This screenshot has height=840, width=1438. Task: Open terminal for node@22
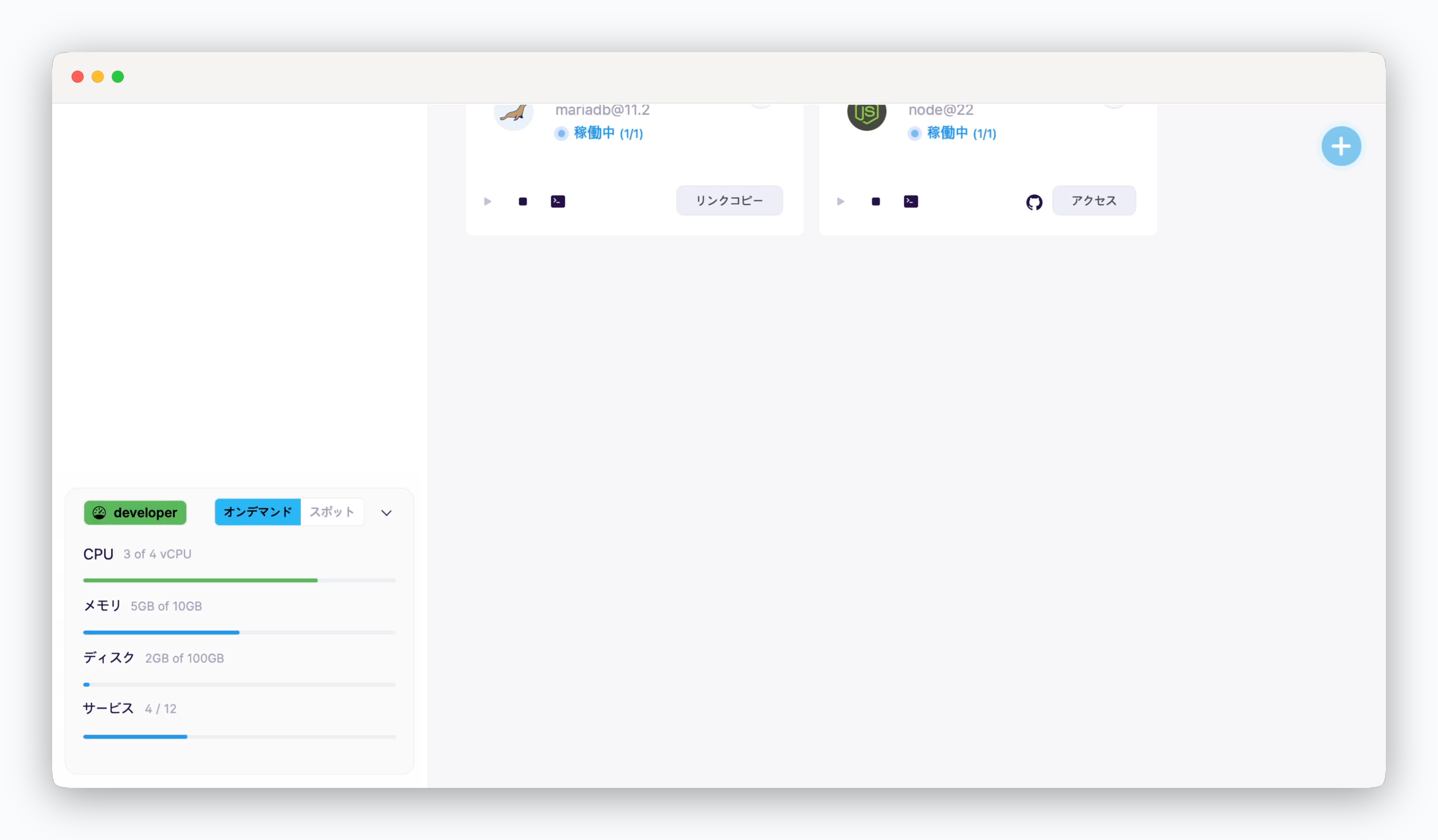(911, 201)
